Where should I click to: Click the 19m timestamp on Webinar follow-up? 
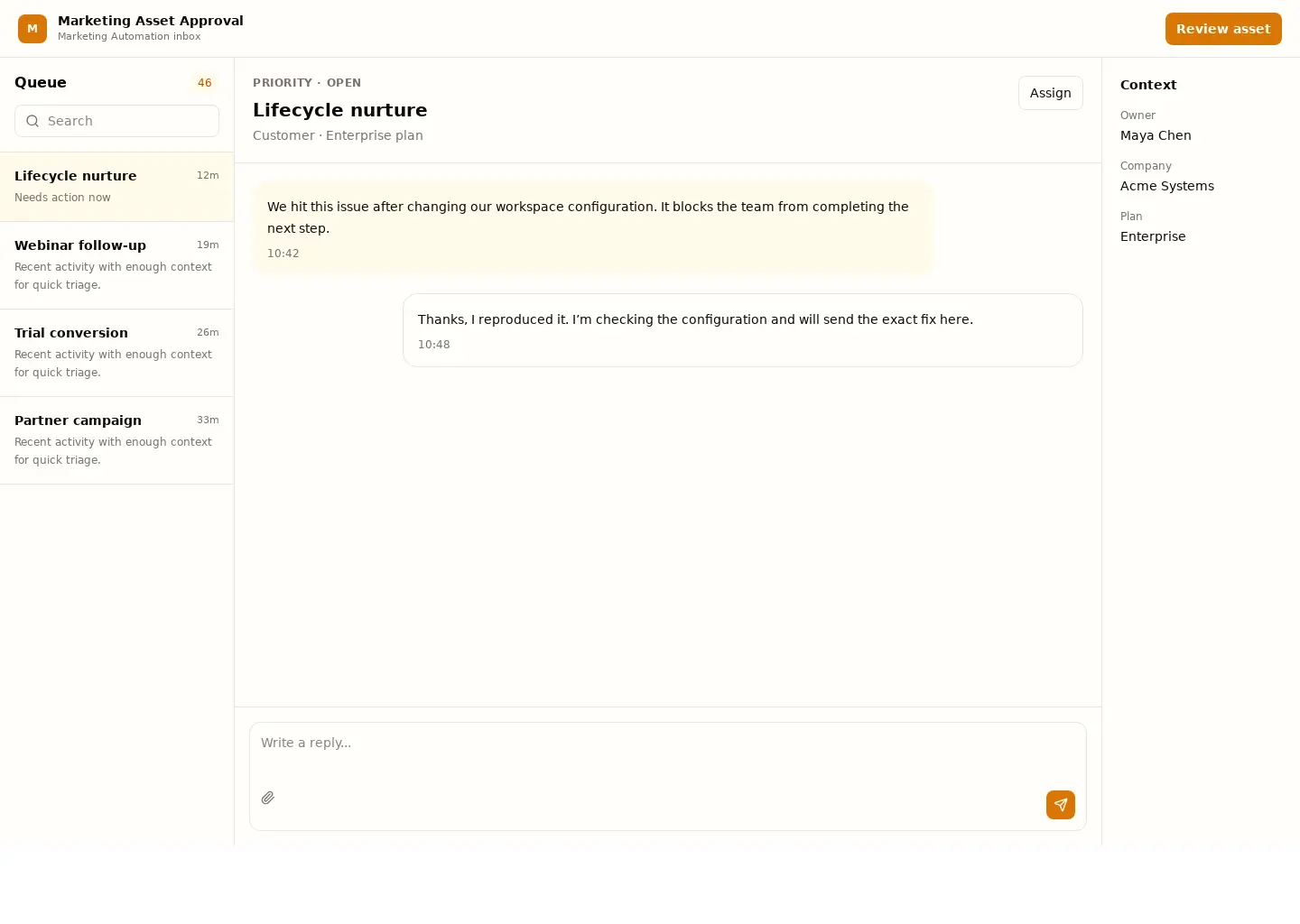point(208,245)
